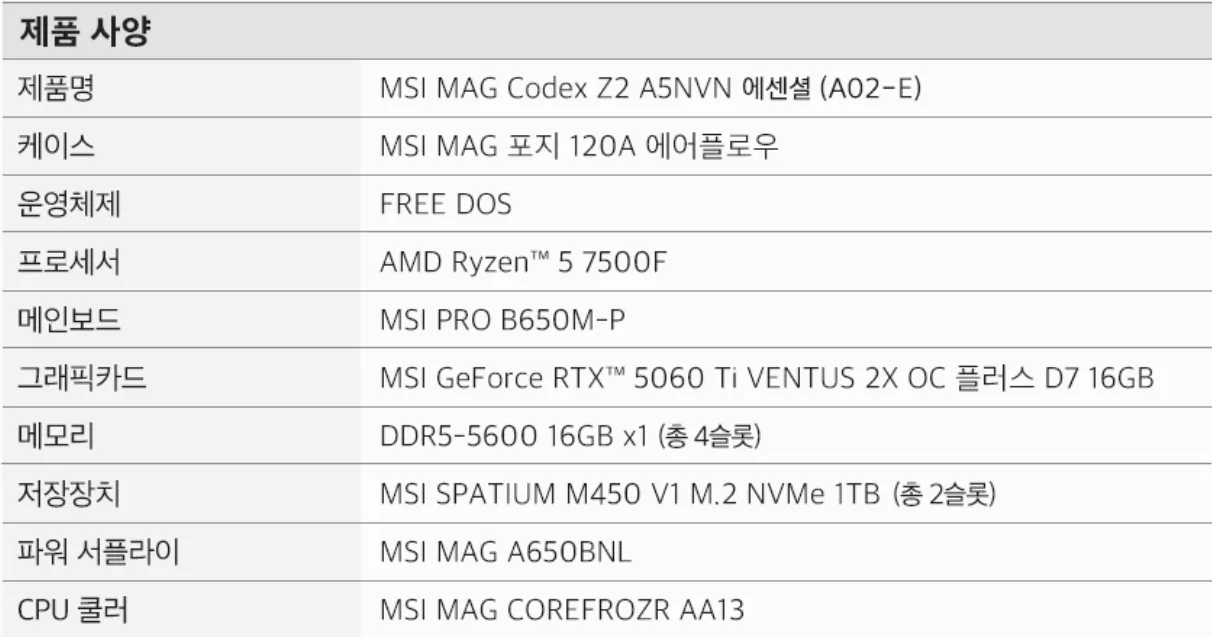Click the 메모리 row label

[62, 436]
